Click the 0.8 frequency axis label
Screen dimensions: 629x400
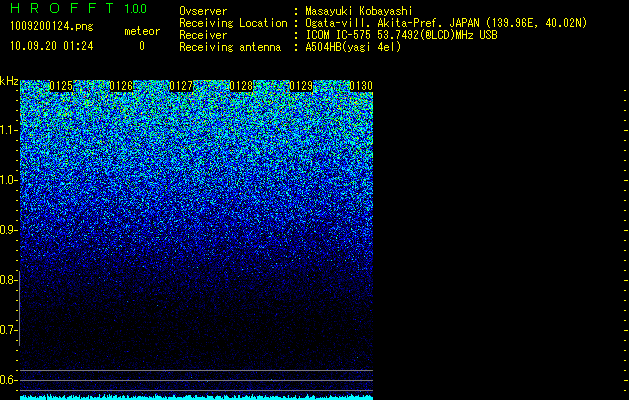point(8,280)
